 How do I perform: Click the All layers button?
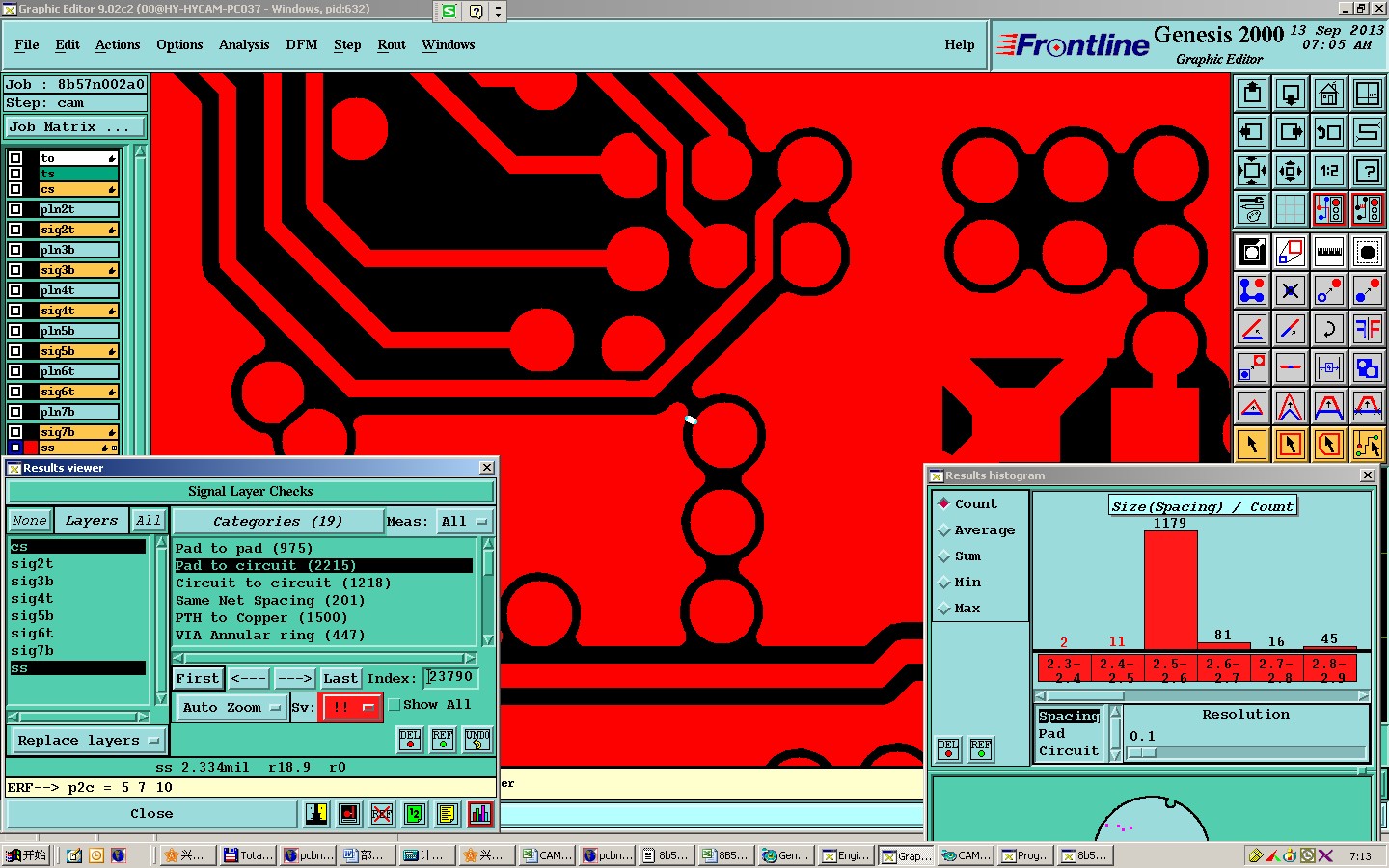click(148, 521)
